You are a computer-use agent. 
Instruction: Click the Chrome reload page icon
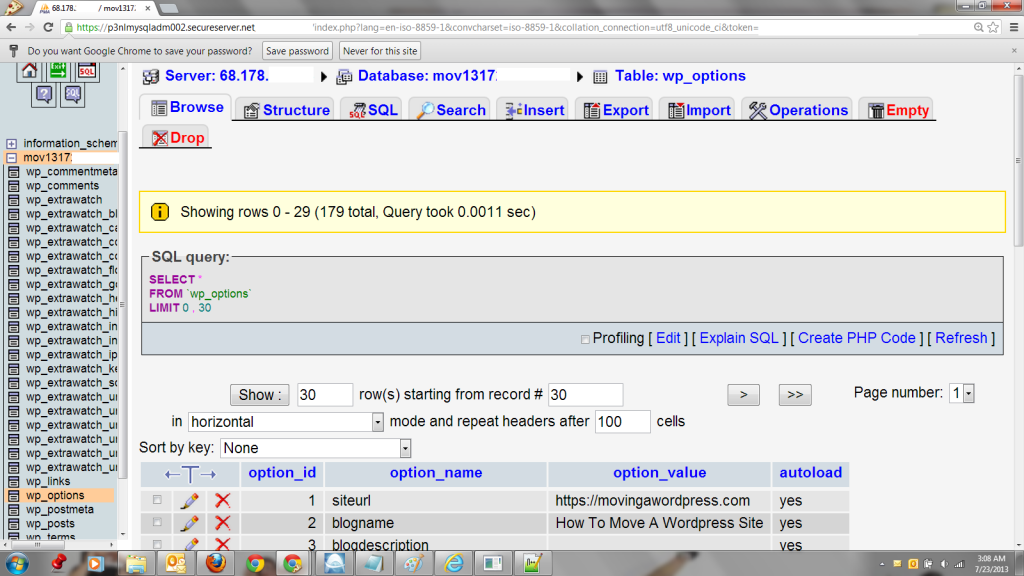48,27
